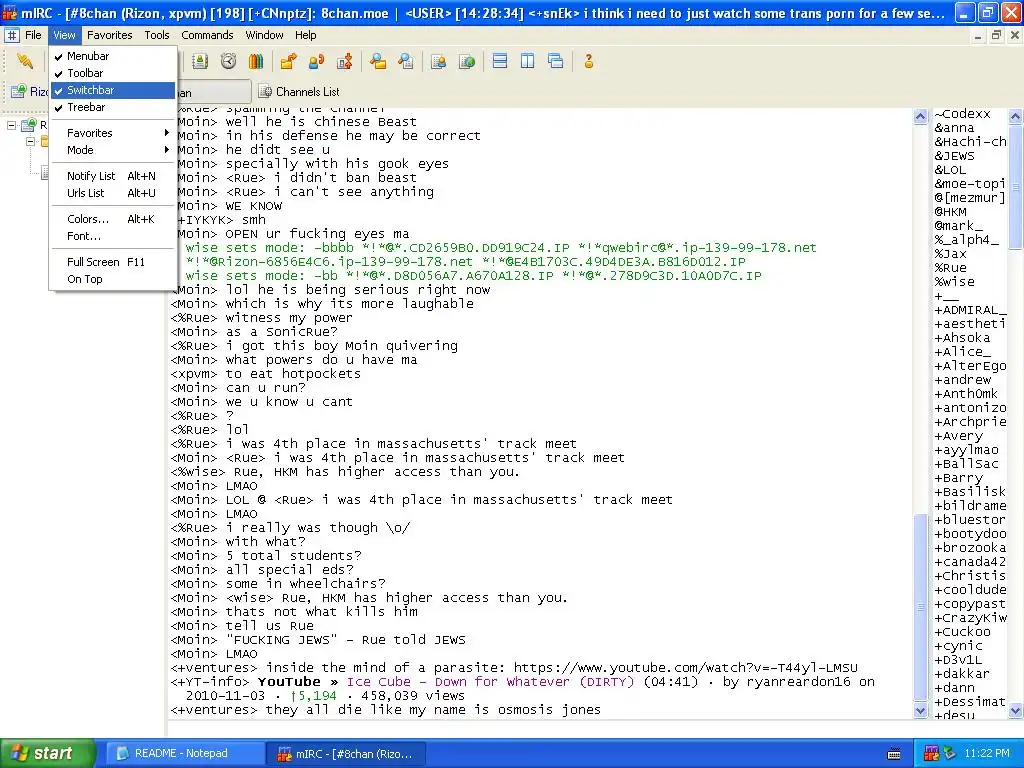The height and width of the screenshot is (768, 1024).
Task: Open the Colors... Alt+K dialog entry
Action: point(112,219)
